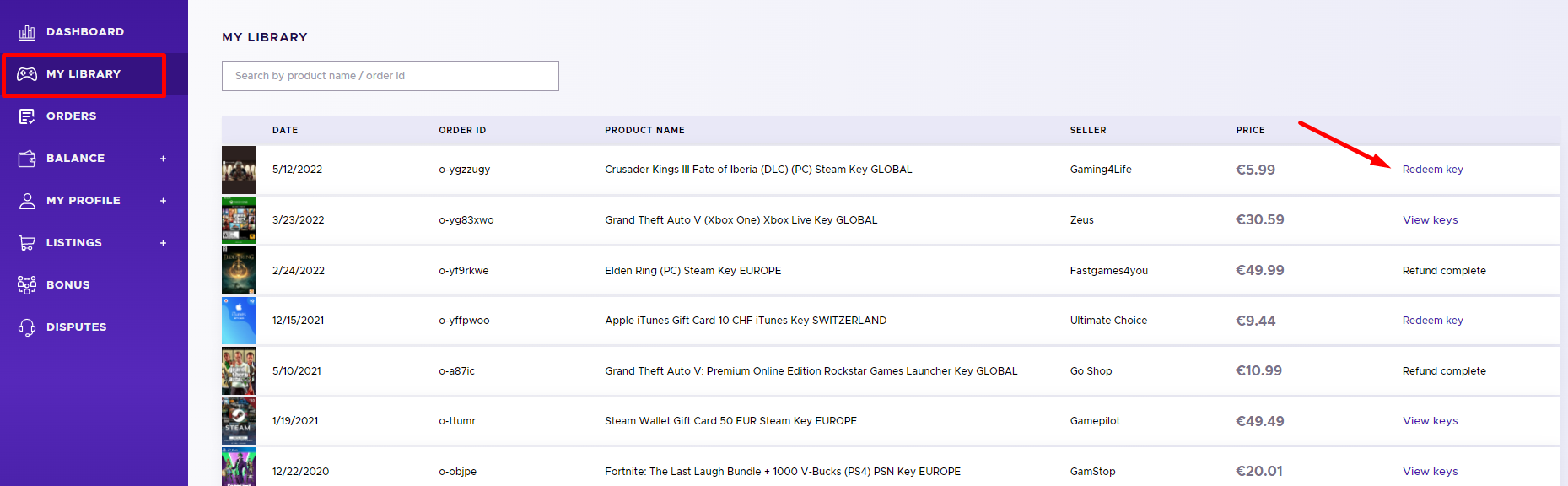
Task: View keys for GTA V Xbox One
Action: [1430, 220]
